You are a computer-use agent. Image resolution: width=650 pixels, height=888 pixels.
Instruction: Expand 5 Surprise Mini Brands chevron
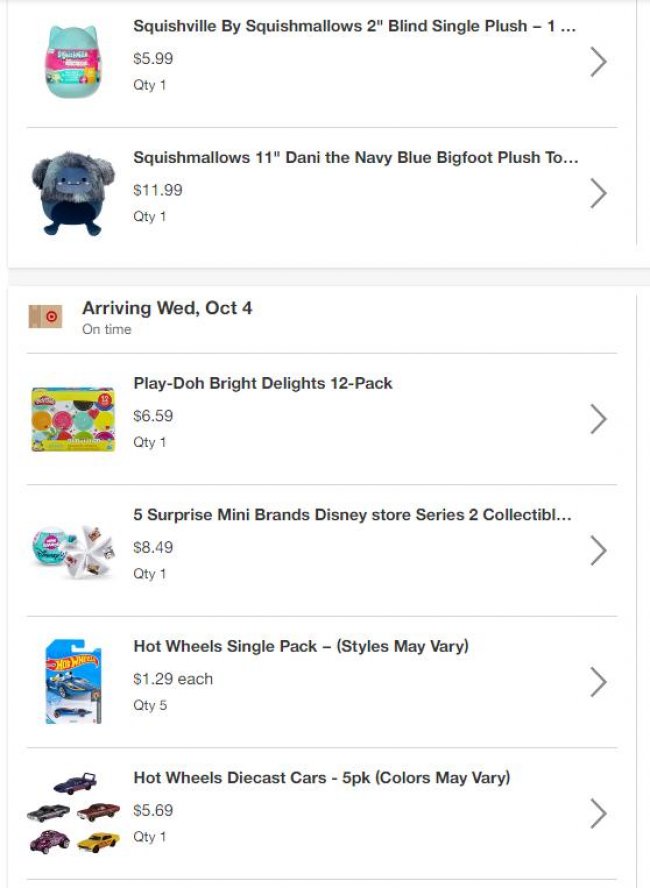(x=598, y=550)
